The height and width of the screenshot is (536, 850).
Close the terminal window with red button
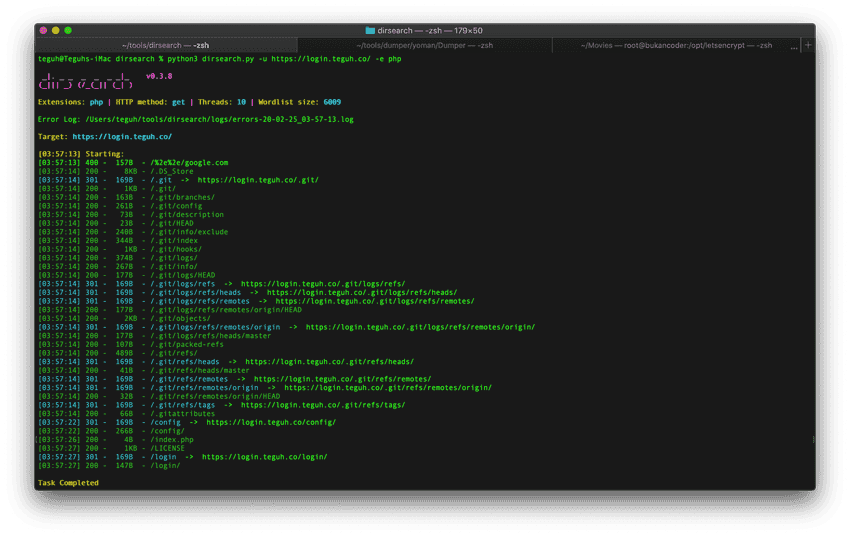44,31
